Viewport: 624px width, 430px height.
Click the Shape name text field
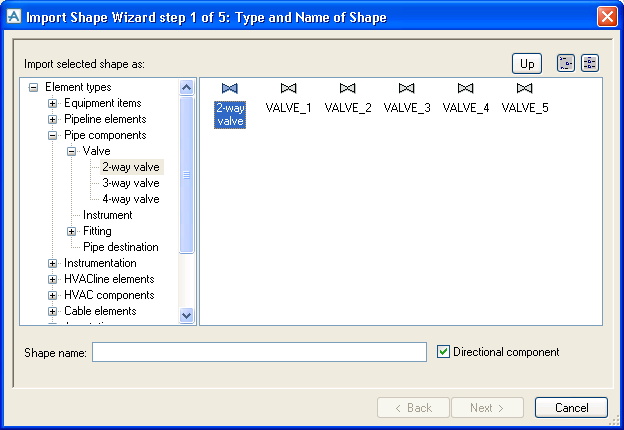click(259, 352)
